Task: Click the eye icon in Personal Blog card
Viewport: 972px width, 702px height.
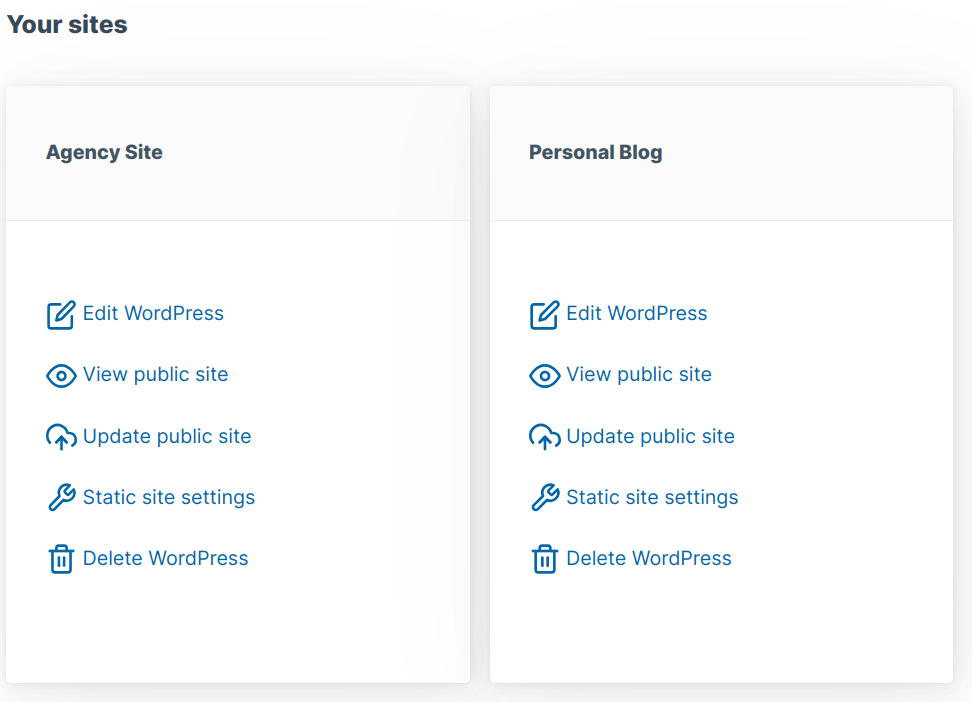Action: [x=544, y=376]
